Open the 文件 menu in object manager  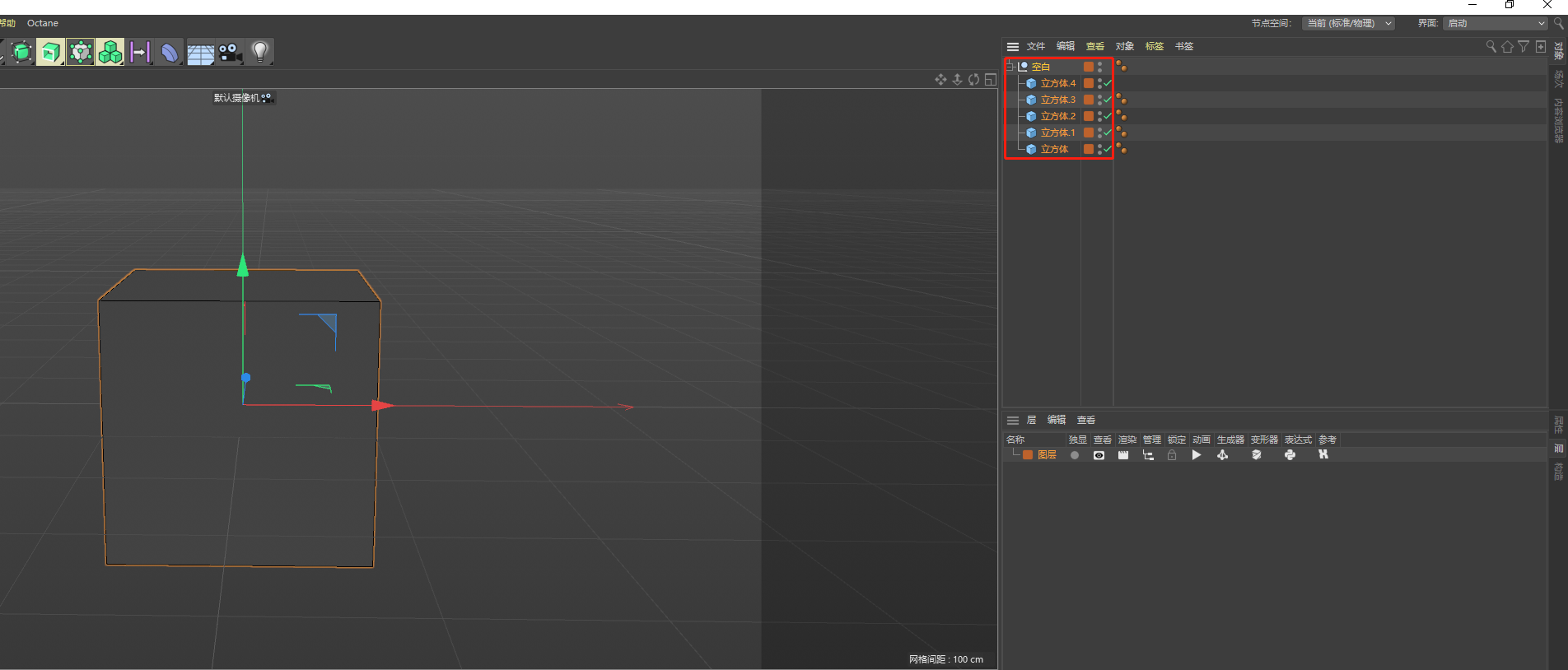pos(1036,46)
